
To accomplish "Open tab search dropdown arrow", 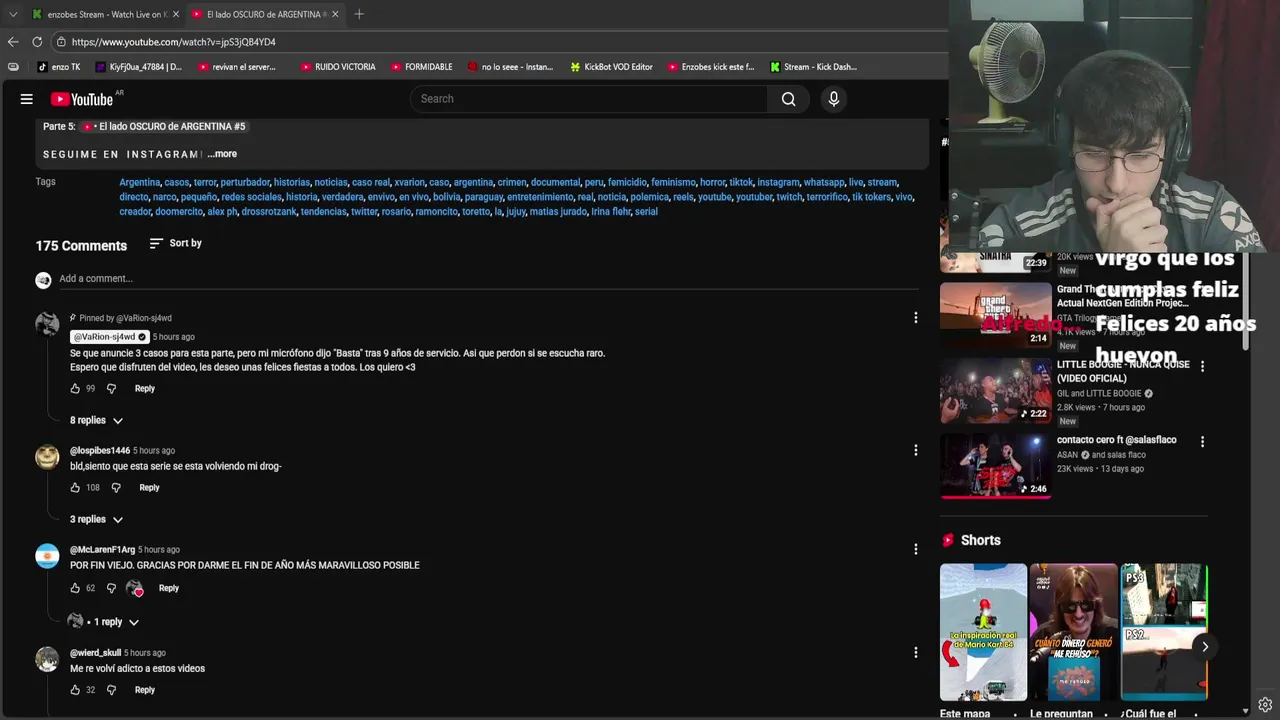I will pyautogui.click(x=13, y=14).
